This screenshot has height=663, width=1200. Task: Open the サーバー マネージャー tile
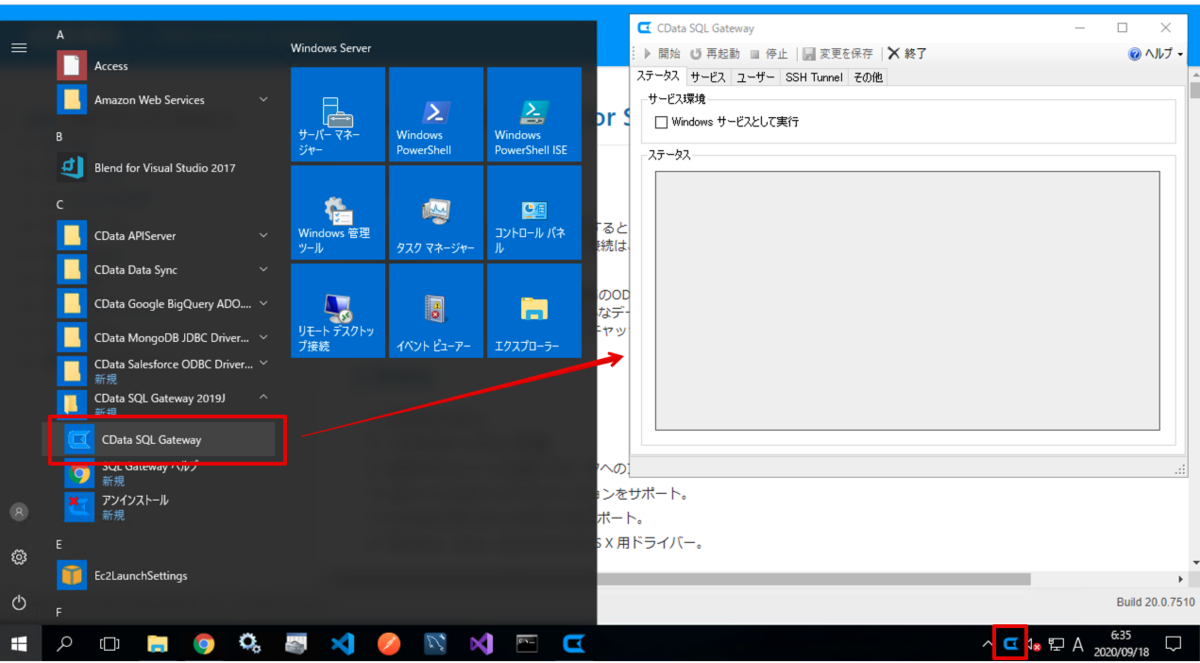pyautogui.click(x=338, y=113)
